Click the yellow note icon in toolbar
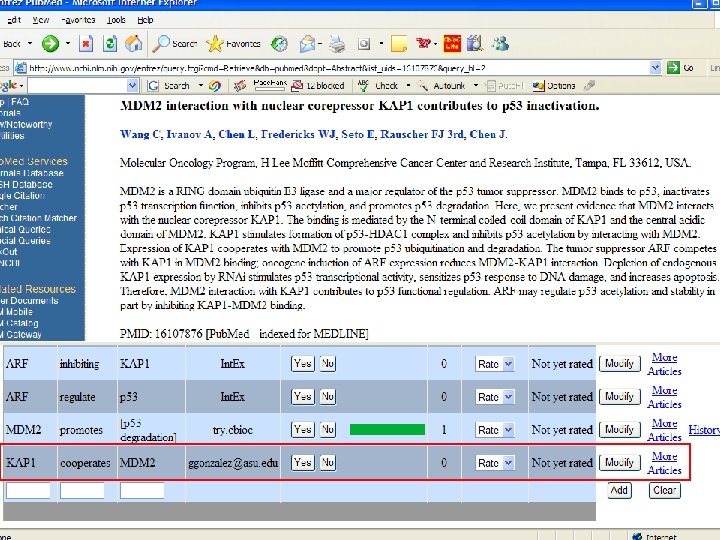 click(x=399, y=44)
